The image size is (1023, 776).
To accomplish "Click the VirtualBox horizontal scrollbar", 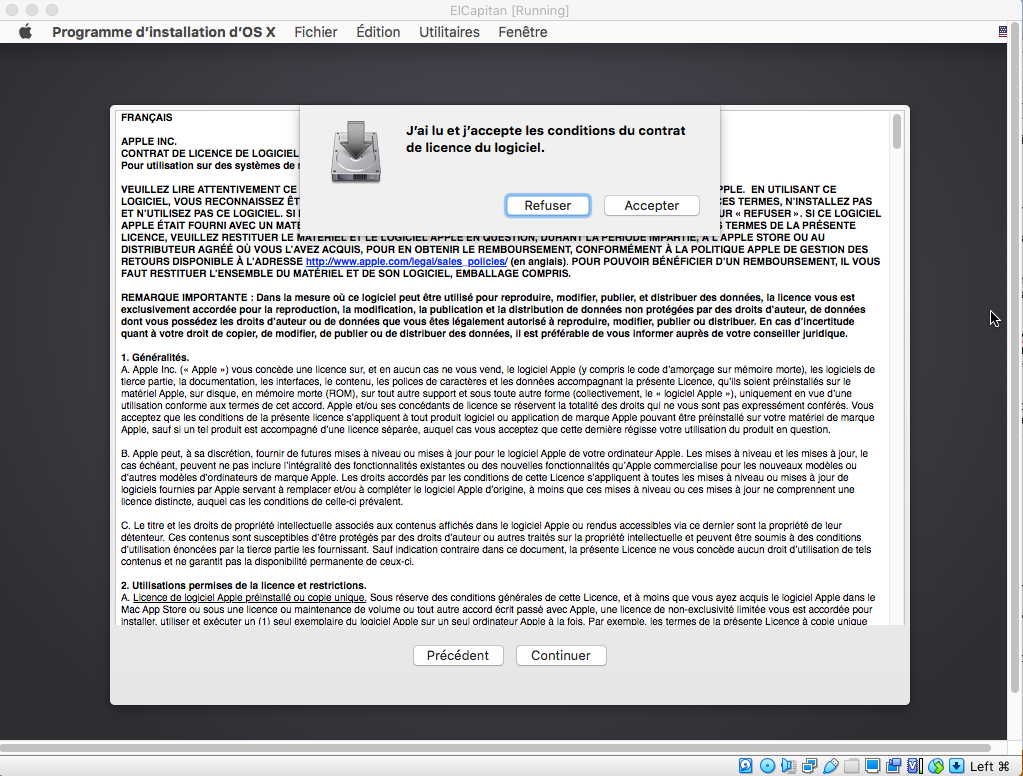I will pos(496,747).
